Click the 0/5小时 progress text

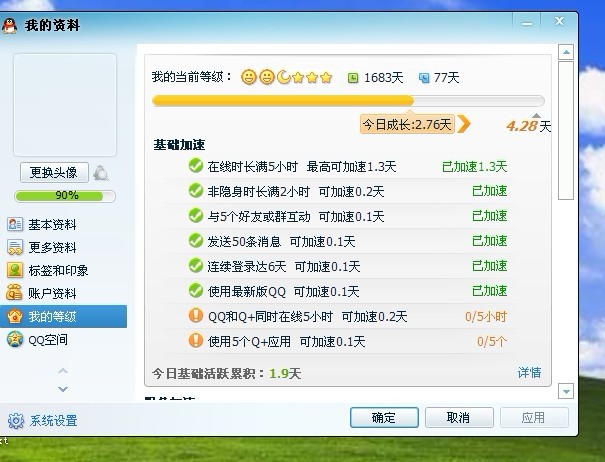(x=486, y=316)
